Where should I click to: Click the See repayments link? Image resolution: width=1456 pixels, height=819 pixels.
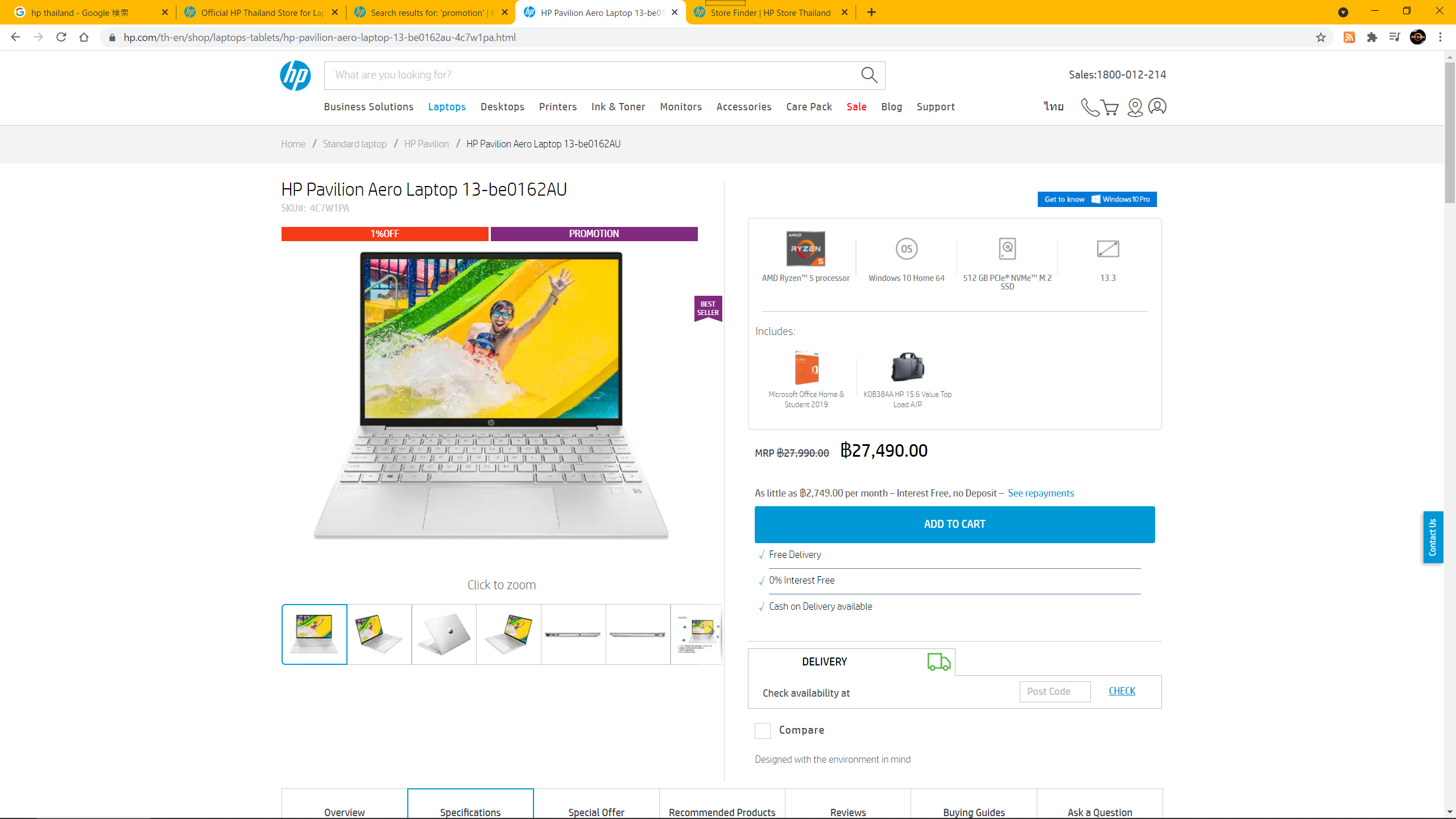pyautogui.click(x=1041, y=493)
